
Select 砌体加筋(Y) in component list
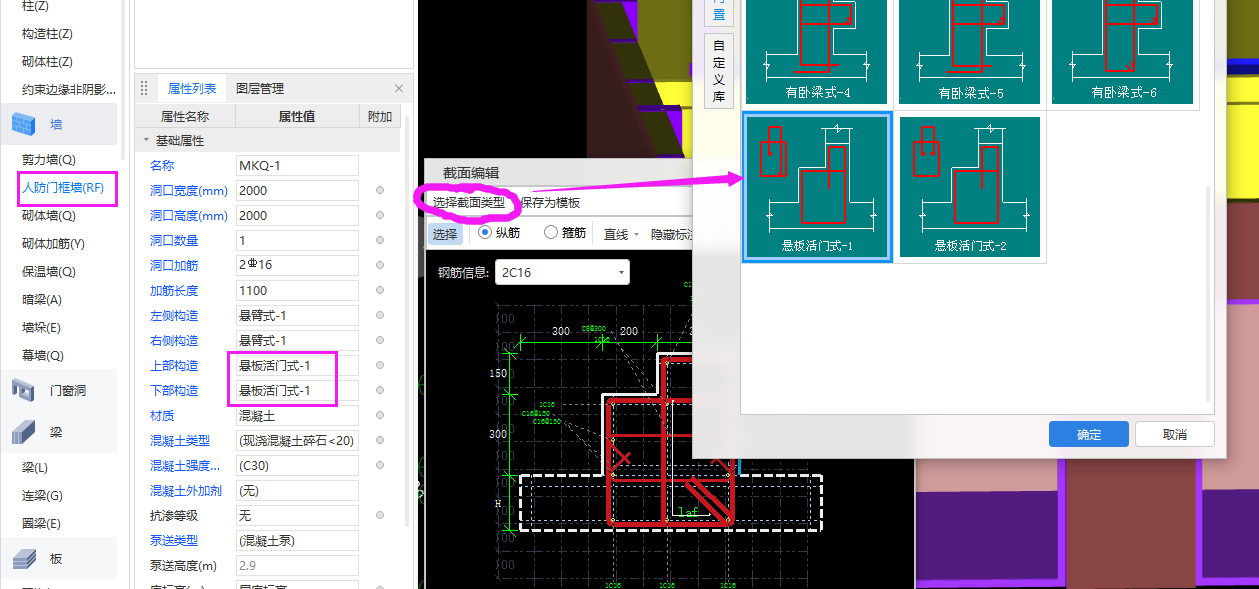click(54, 243)
